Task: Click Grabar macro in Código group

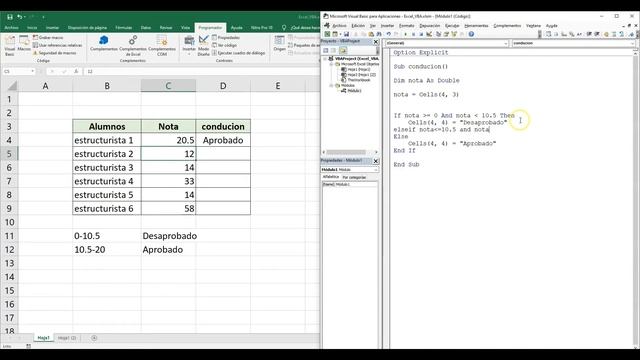Action: (x=48, y=38)
